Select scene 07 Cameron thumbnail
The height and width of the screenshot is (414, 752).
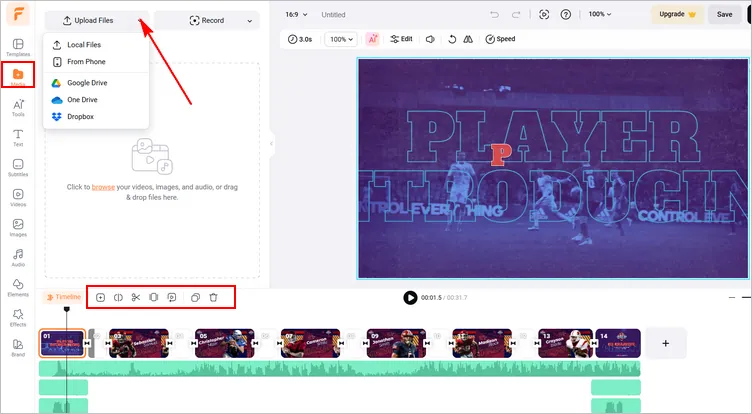point(310,343)
